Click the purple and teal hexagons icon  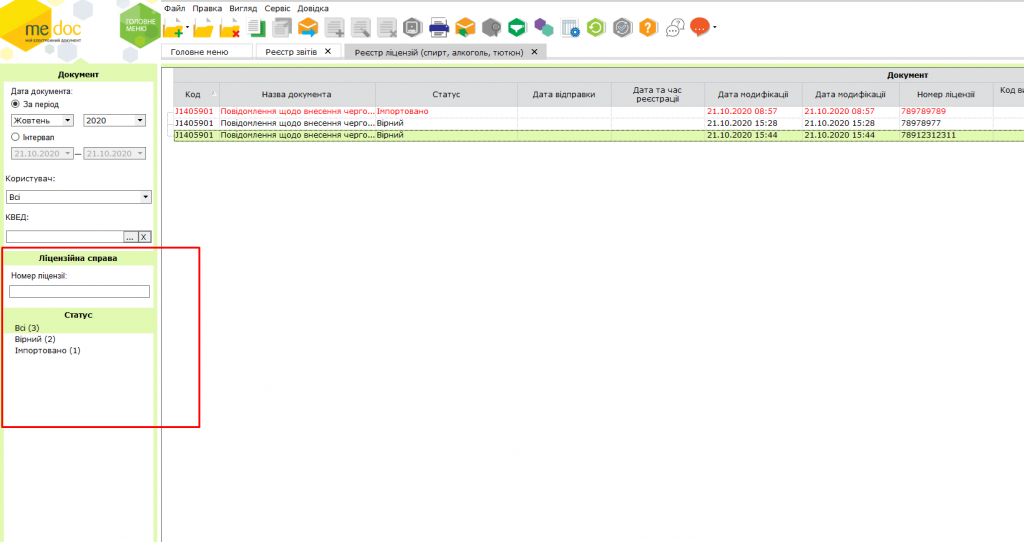(543, 27)
